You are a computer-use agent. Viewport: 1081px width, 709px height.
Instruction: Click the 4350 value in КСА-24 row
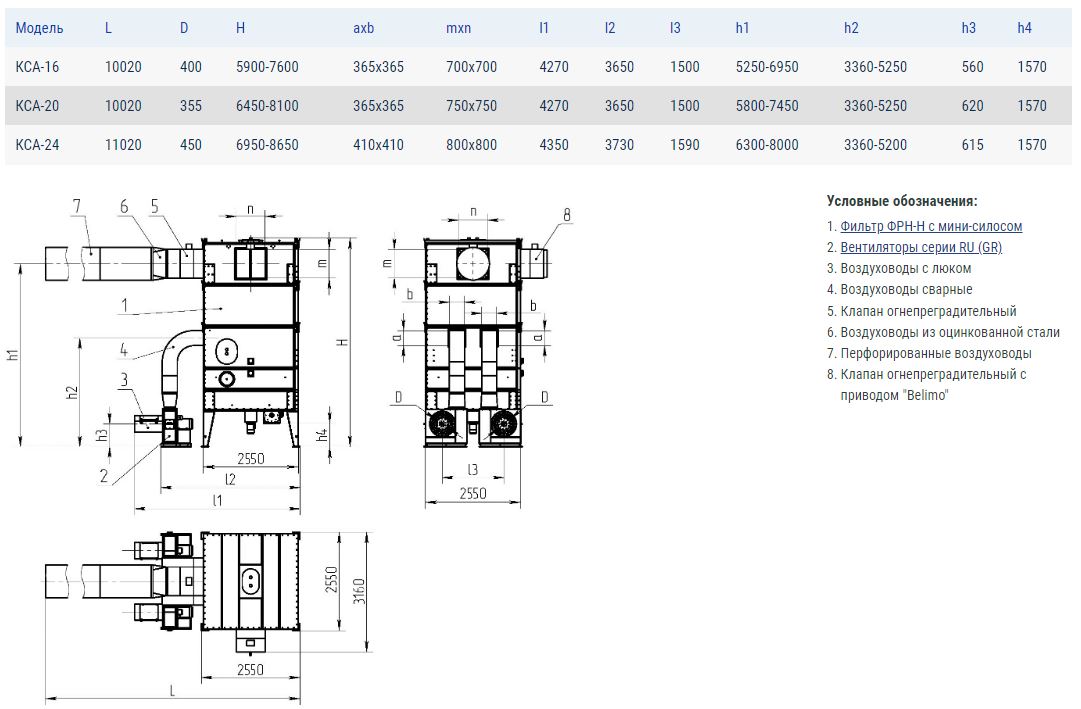[x=554, y=145]
